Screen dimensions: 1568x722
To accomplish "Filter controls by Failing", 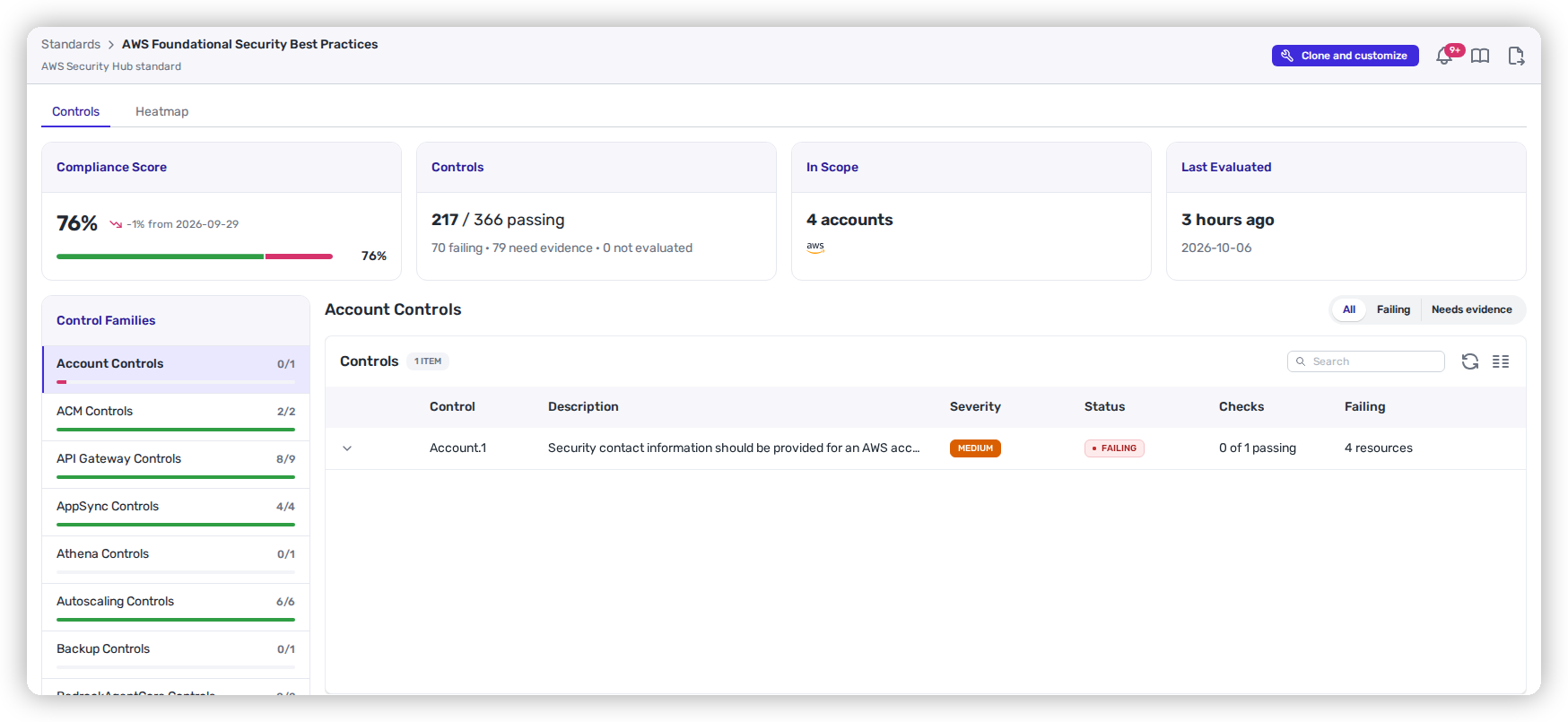I will point(1393,309).
